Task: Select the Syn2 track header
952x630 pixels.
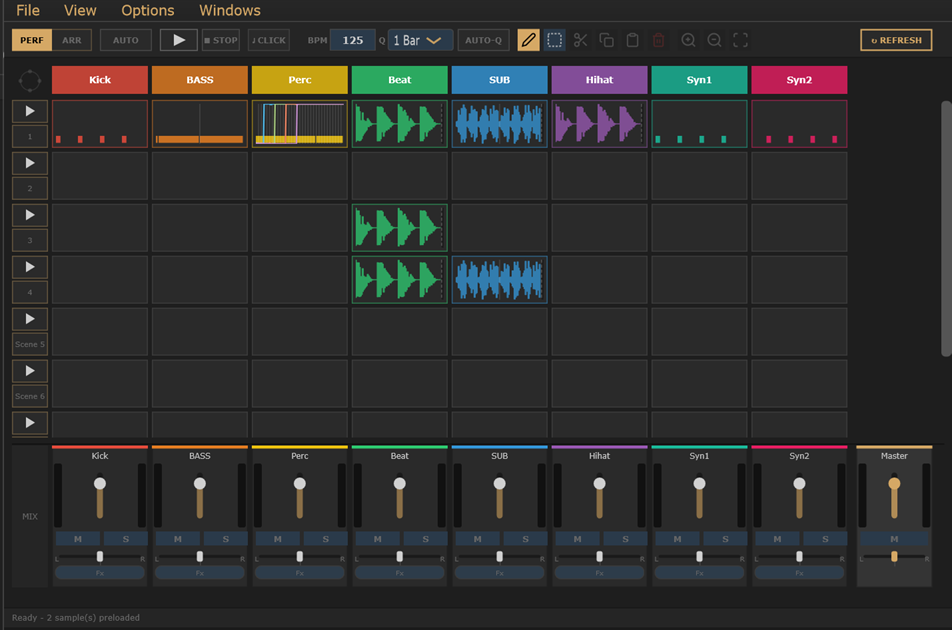Action: pos(799,80)
